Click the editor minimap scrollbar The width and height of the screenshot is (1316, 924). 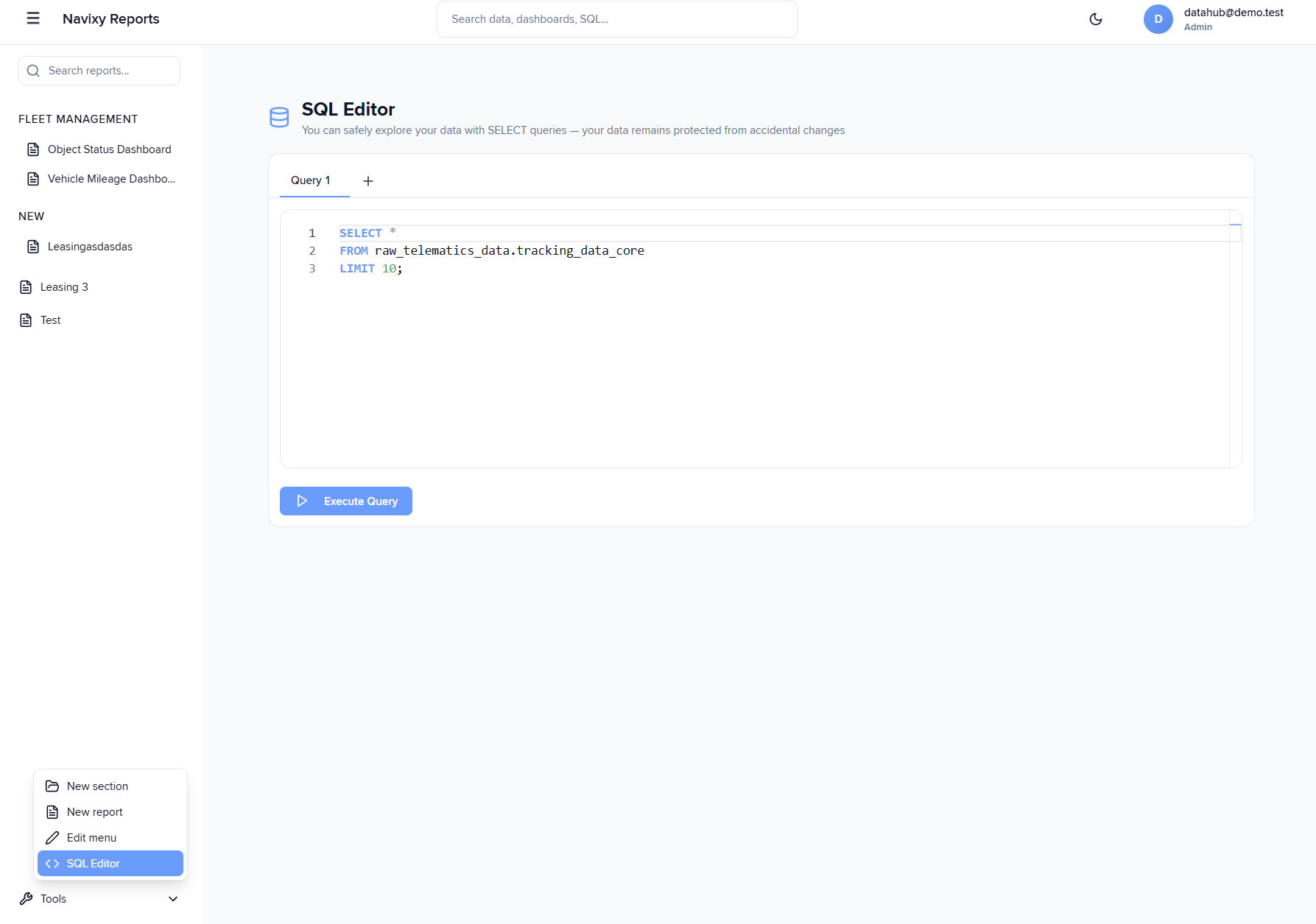pos(1236,339)
